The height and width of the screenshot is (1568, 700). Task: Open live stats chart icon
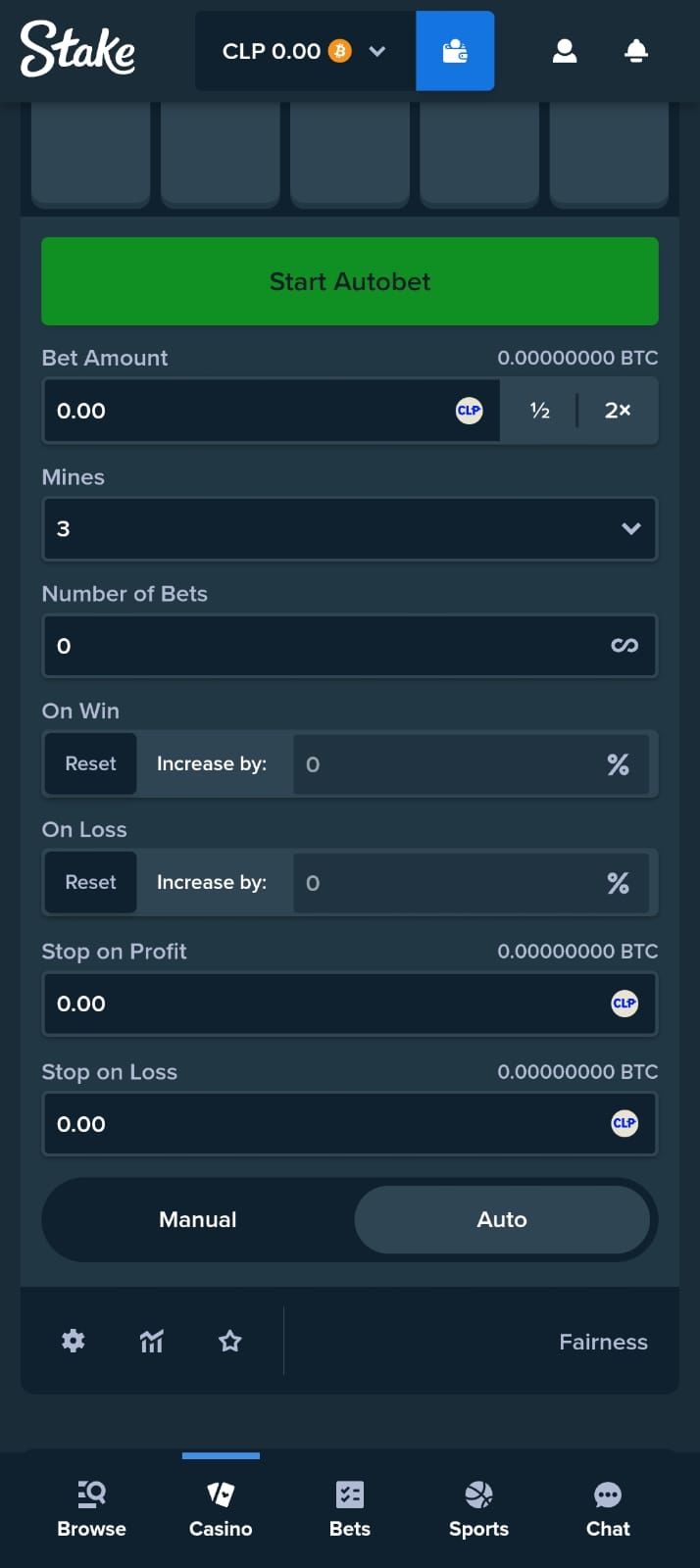pos(152,1341)
